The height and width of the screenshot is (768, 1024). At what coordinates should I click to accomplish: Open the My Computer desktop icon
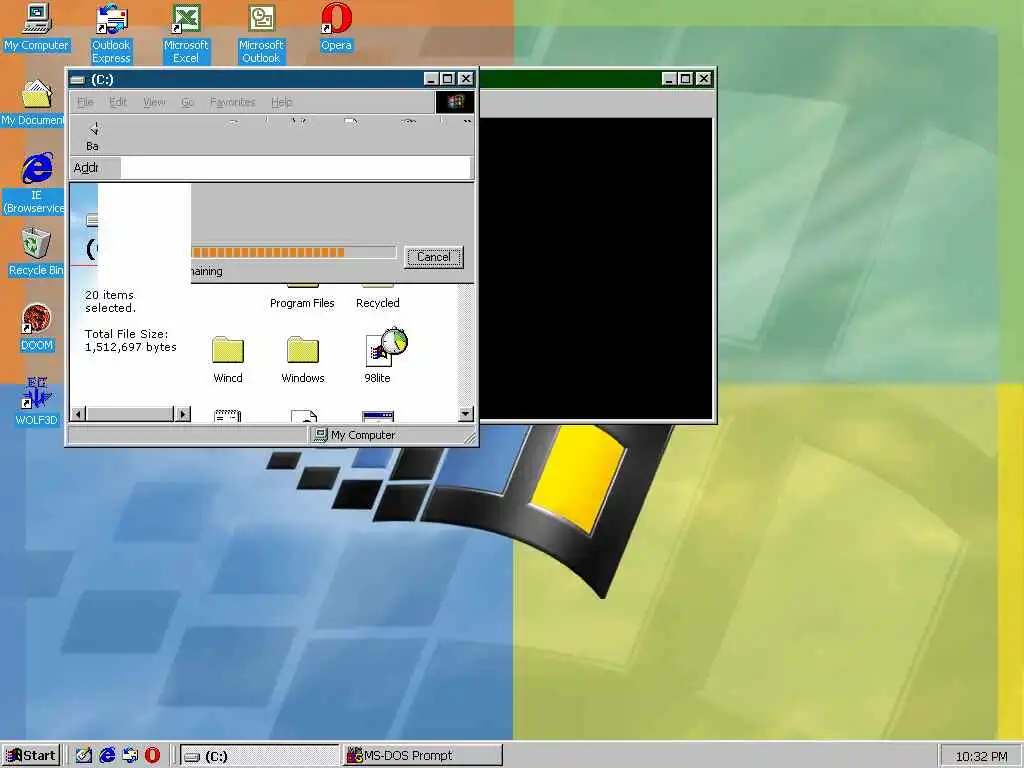(37, 27)
